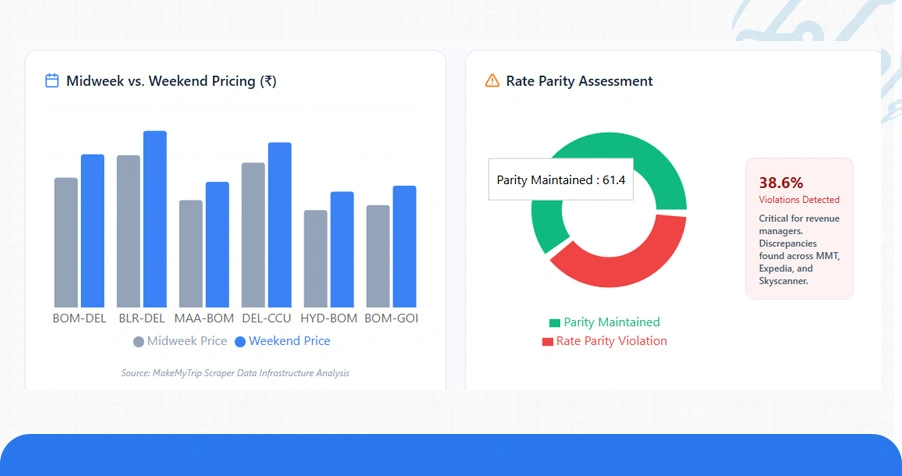Click the Parity Maintained : 61.4 tooltip
The width and height of the screenshot is (902, 476).
click(560, 180)
